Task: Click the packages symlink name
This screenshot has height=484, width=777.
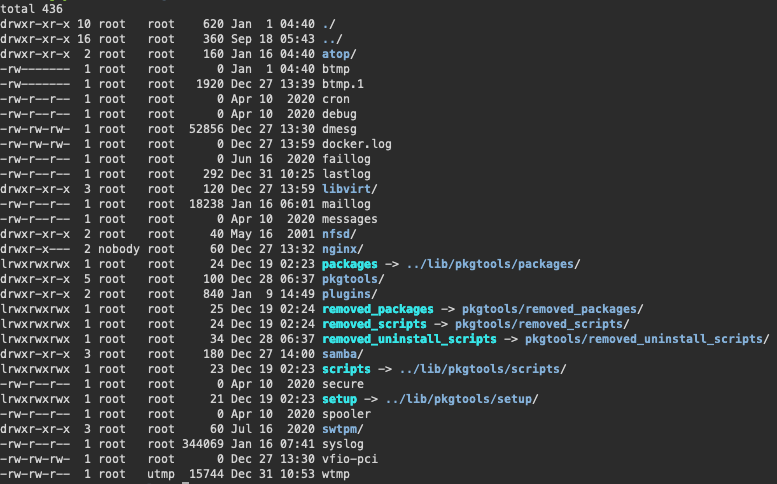Action: pos(349,264)
